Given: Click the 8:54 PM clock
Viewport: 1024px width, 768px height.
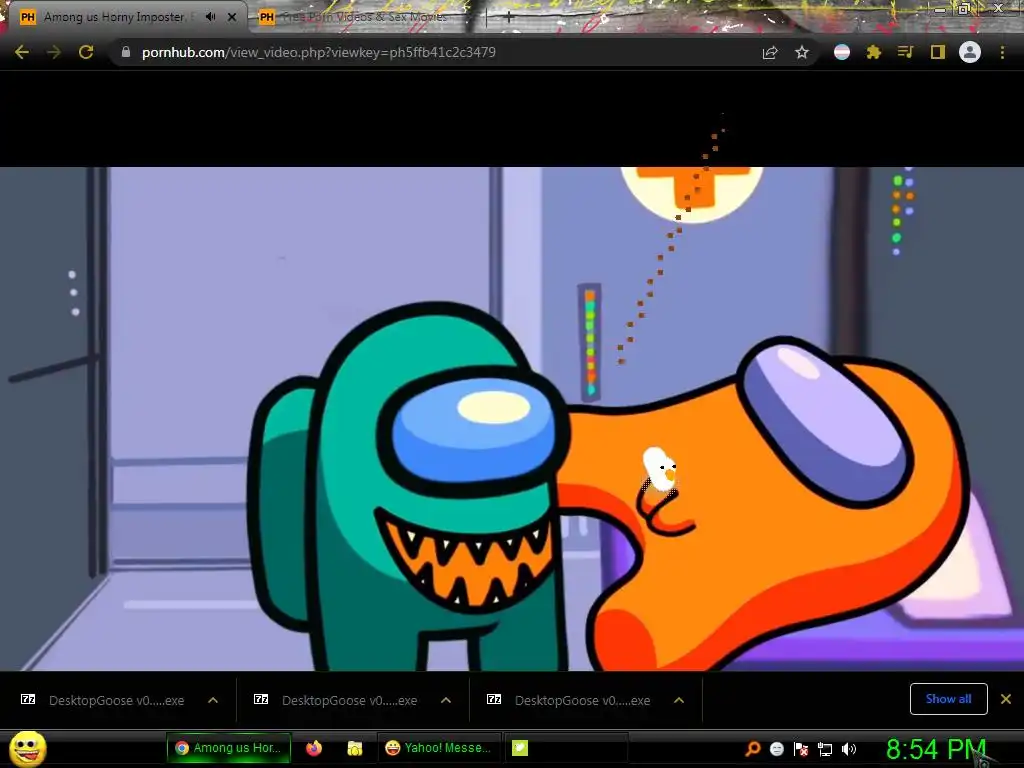Looking at the screenshot, I should [x=936, y=749].
